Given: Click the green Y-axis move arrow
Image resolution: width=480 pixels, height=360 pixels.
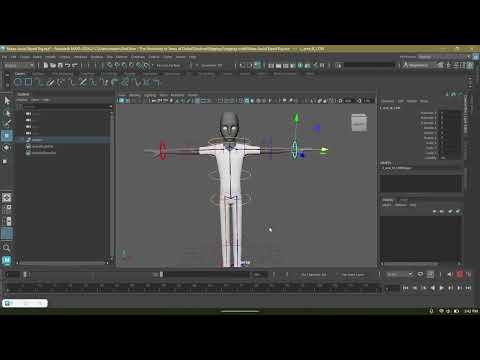Looking at the screenshot, I should pos(295,119).
